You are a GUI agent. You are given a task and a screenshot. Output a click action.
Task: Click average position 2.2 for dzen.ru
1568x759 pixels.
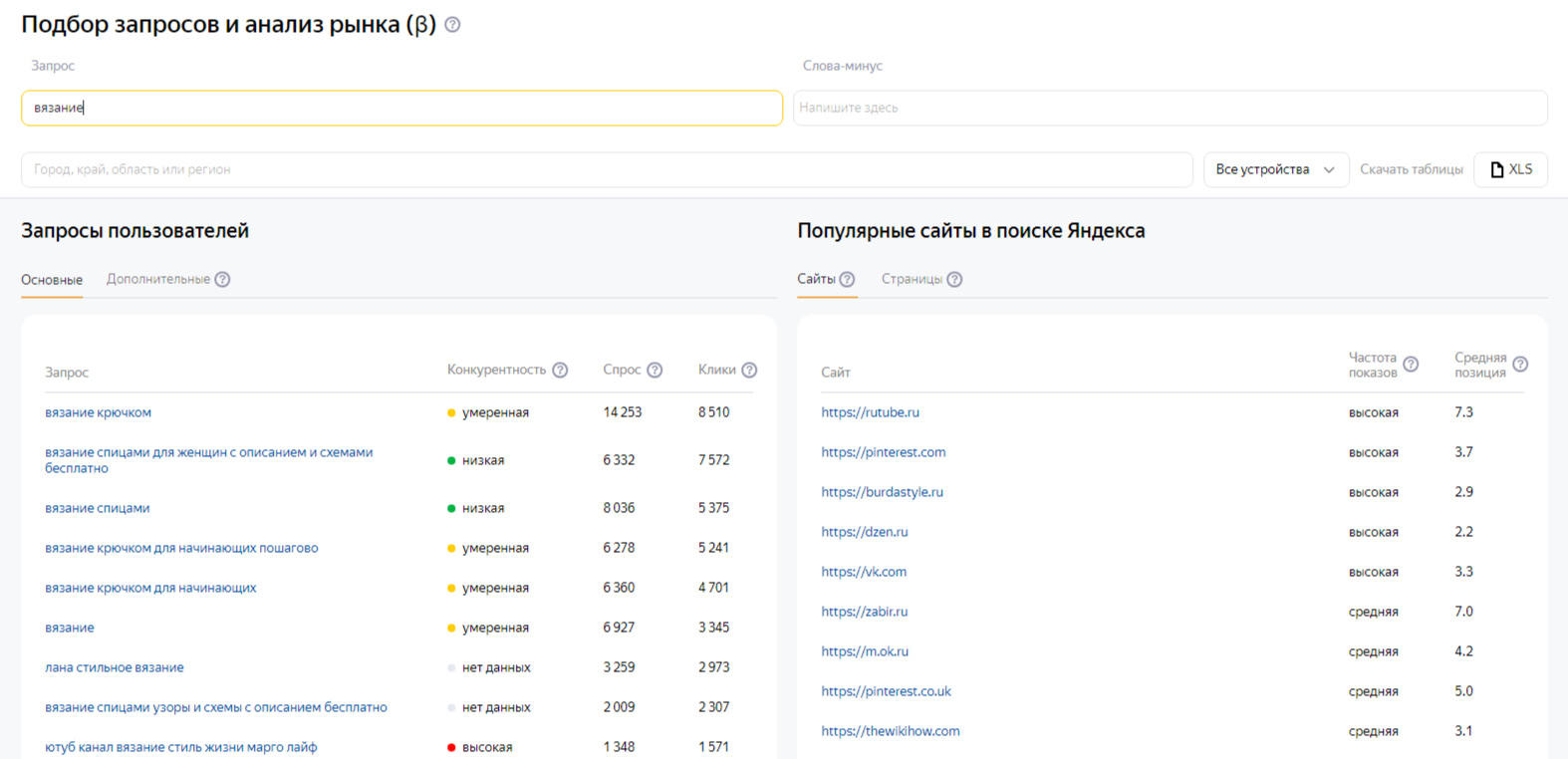[x=1463, y=532]
